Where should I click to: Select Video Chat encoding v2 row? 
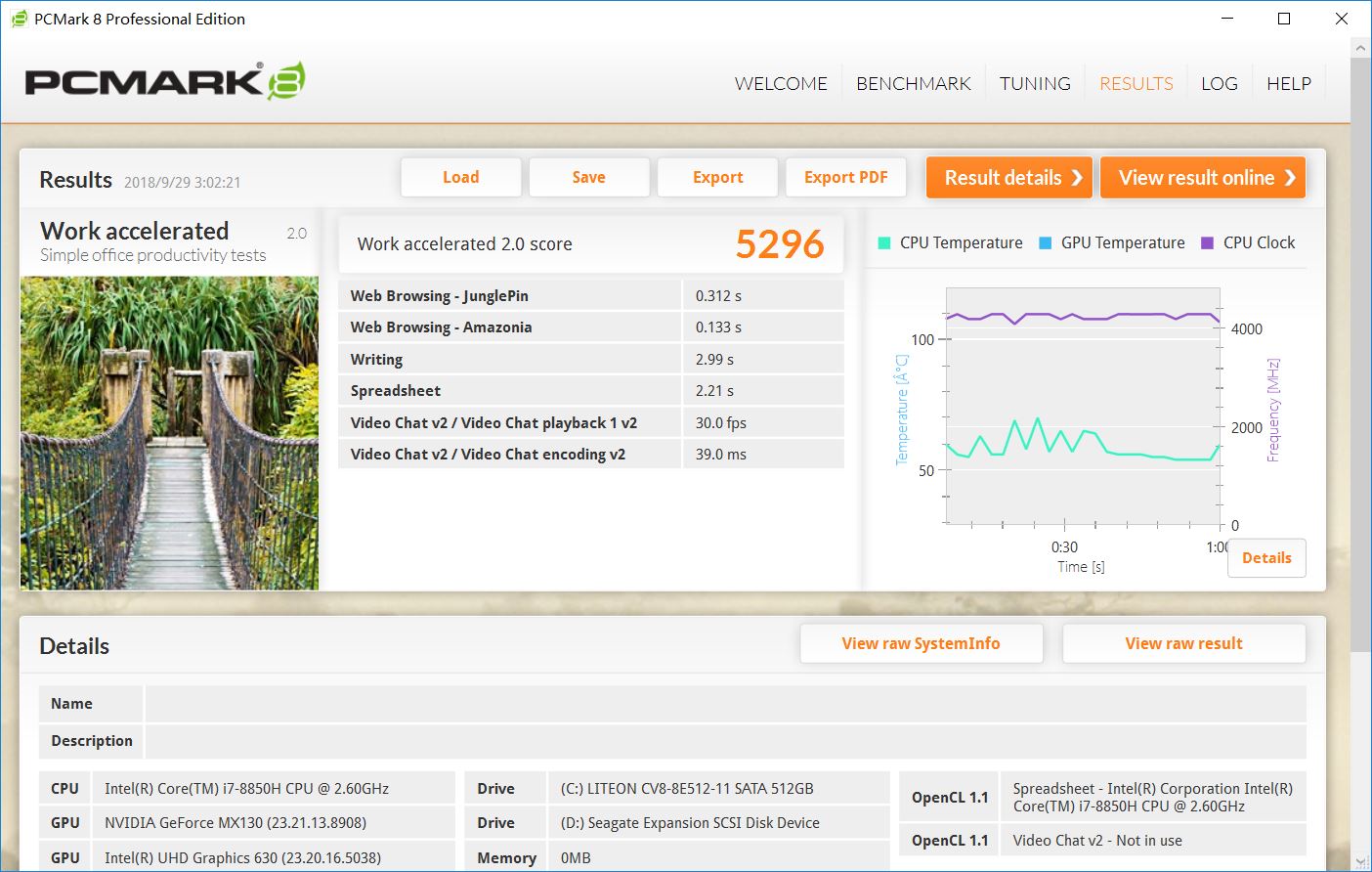[591, 454]
